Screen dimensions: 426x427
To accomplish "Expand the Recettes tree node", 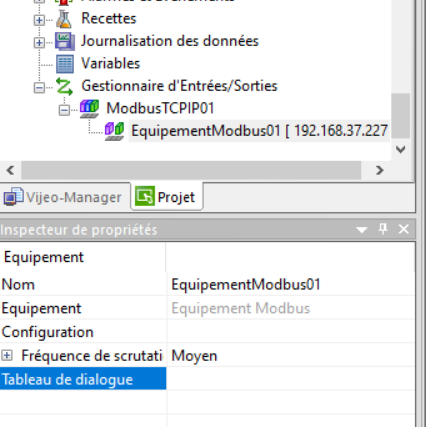I will 39,20.
